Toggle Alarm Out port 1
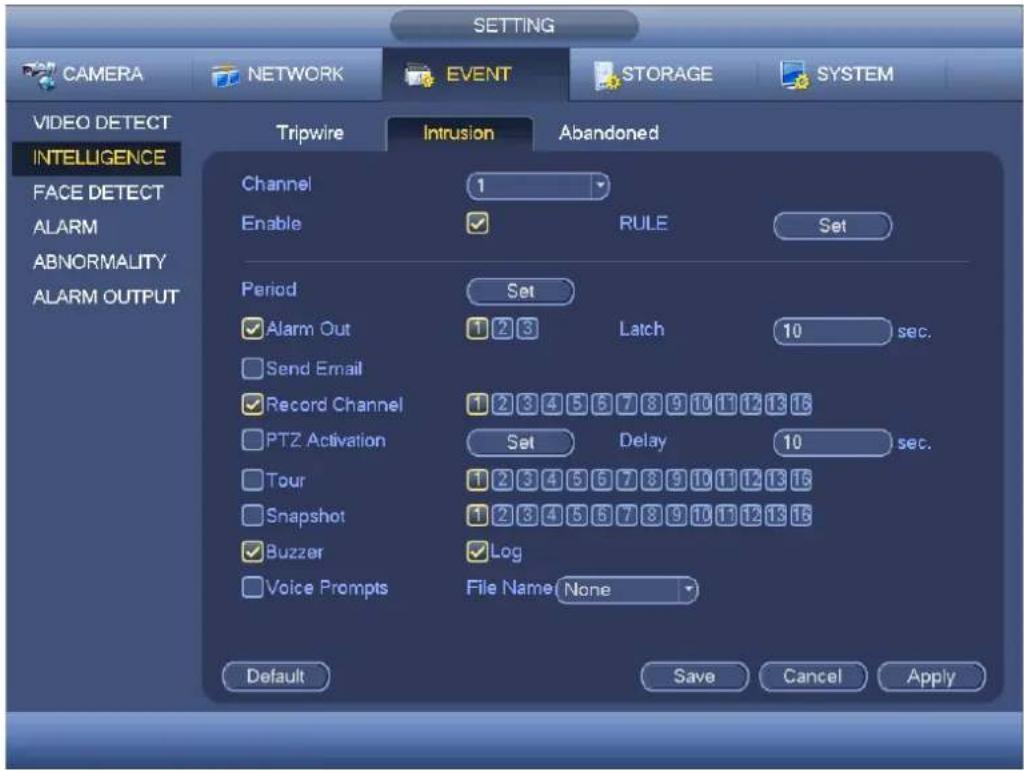This screenshot has width=1024, height=770. tap(477, 329)
